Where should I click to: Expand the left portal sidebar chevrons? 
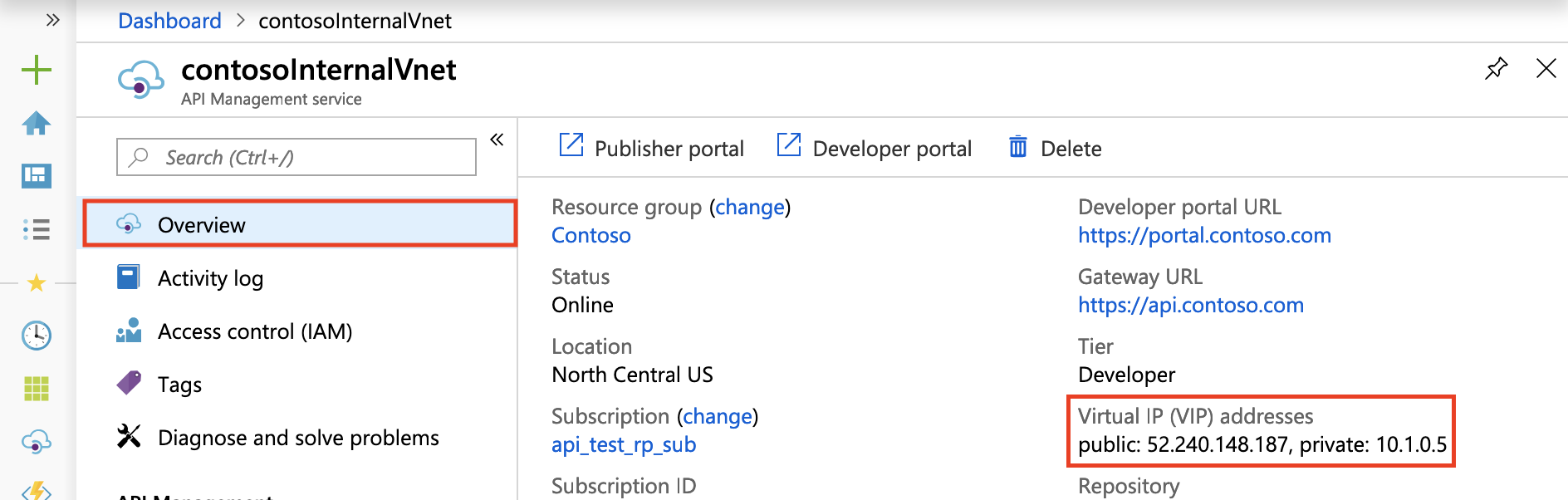click(x=53, y=20)
